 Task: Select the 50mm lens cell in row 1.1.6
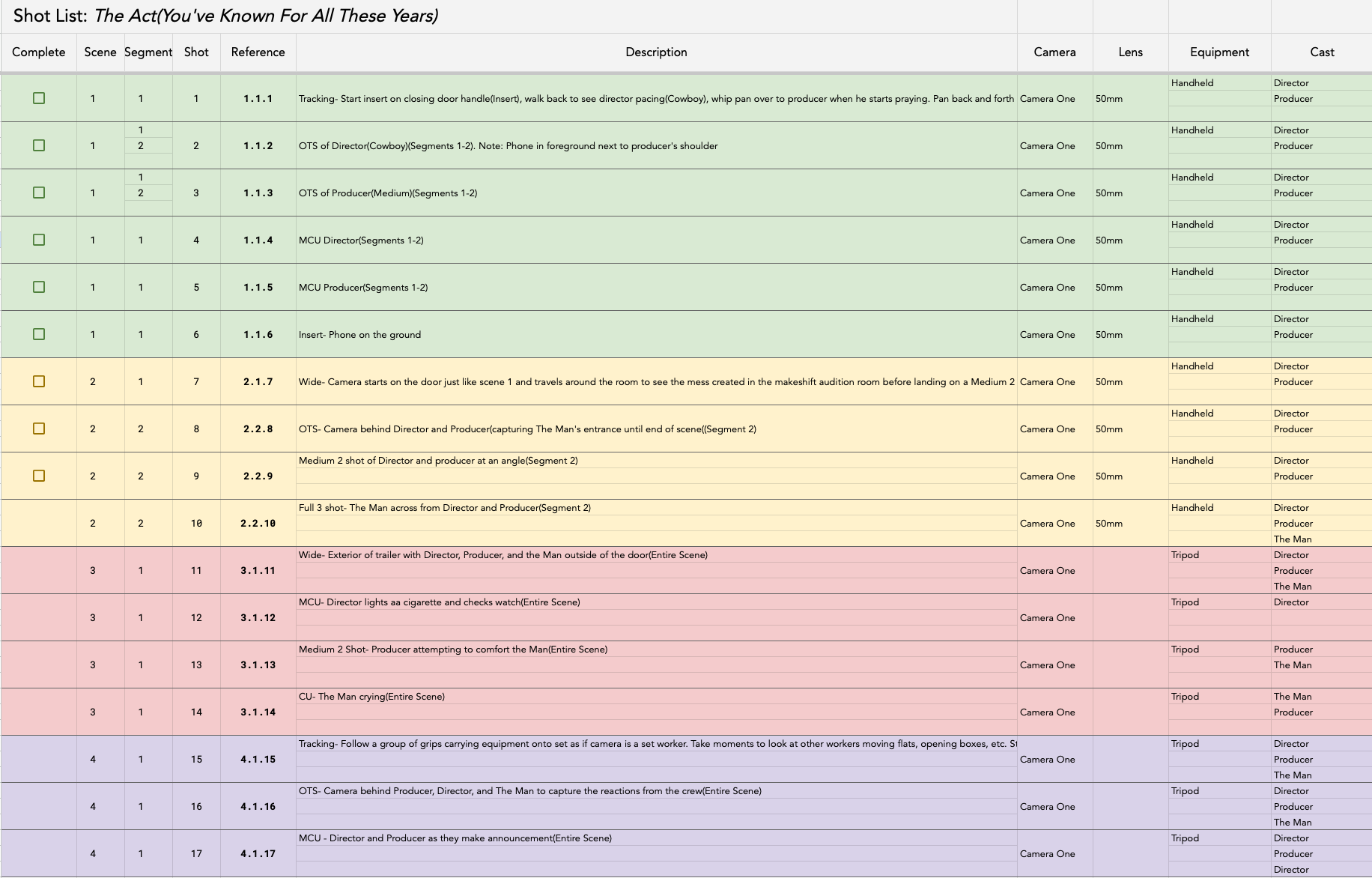(x=1130, y=334)
